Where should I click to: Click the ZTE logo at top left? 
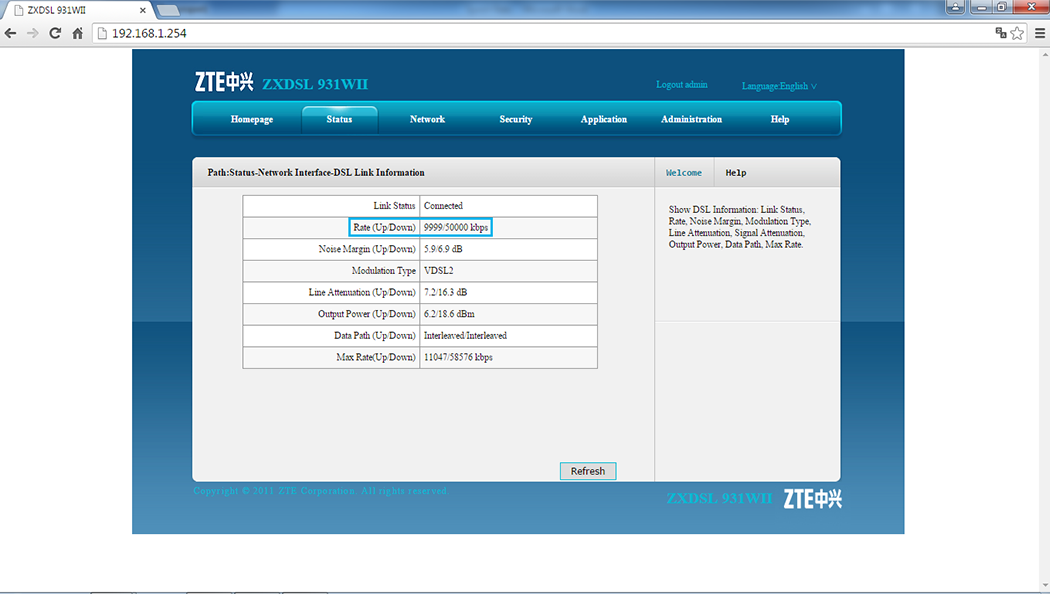coord(224,82)
